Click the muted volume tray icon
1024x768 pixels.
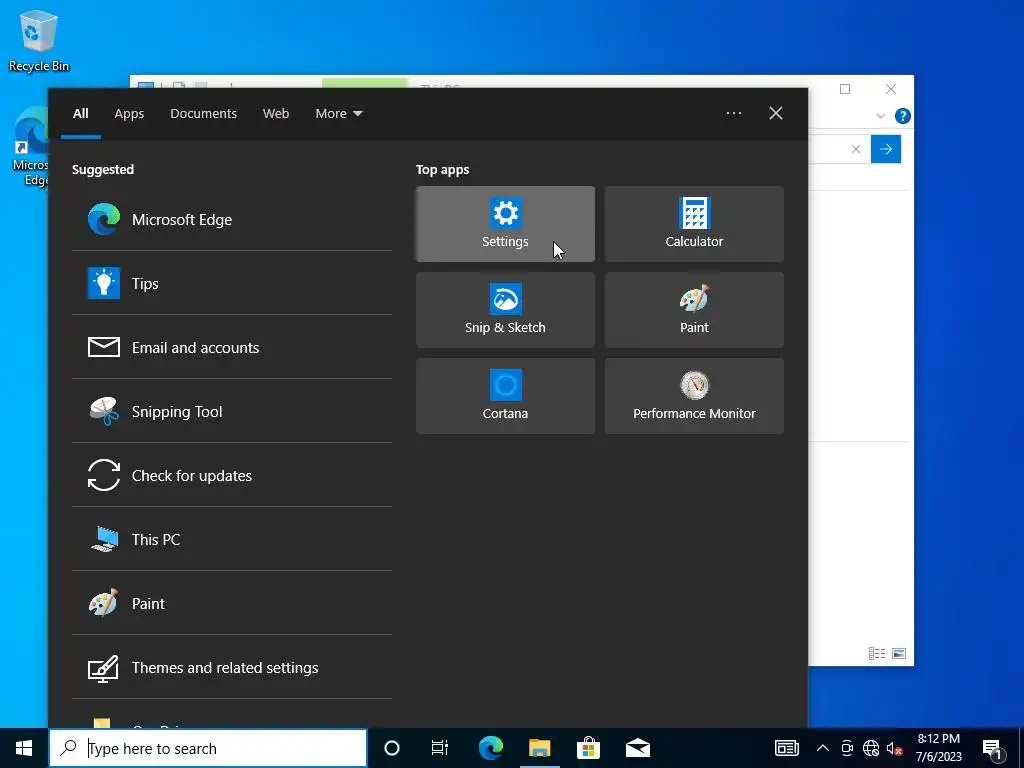pos(895,748)
